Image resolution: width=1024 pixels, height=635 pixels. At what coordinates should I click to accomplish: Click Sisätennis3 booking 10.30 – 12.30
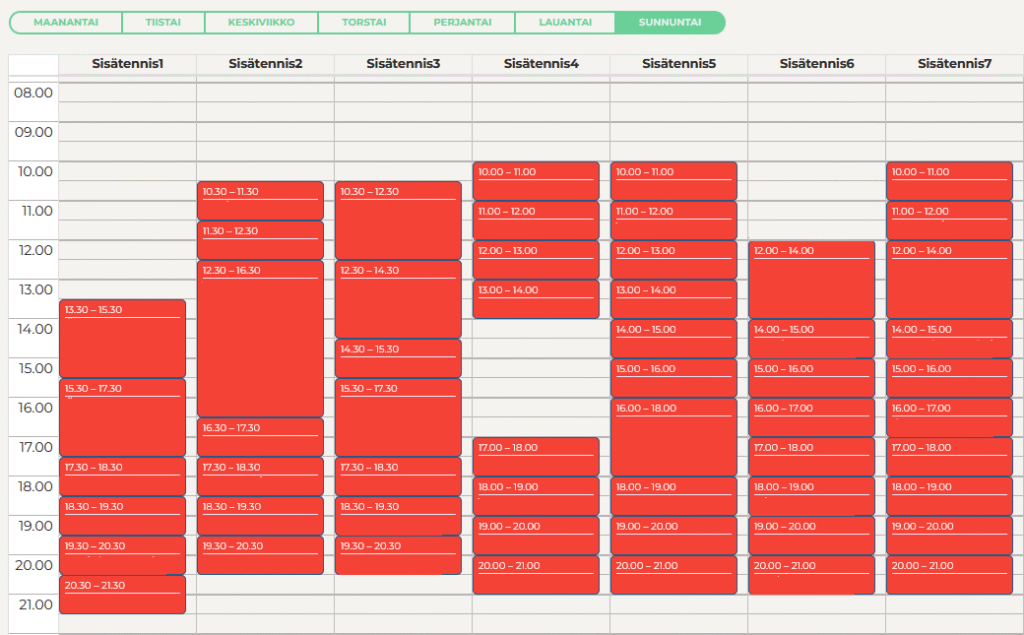click(398, 220)
